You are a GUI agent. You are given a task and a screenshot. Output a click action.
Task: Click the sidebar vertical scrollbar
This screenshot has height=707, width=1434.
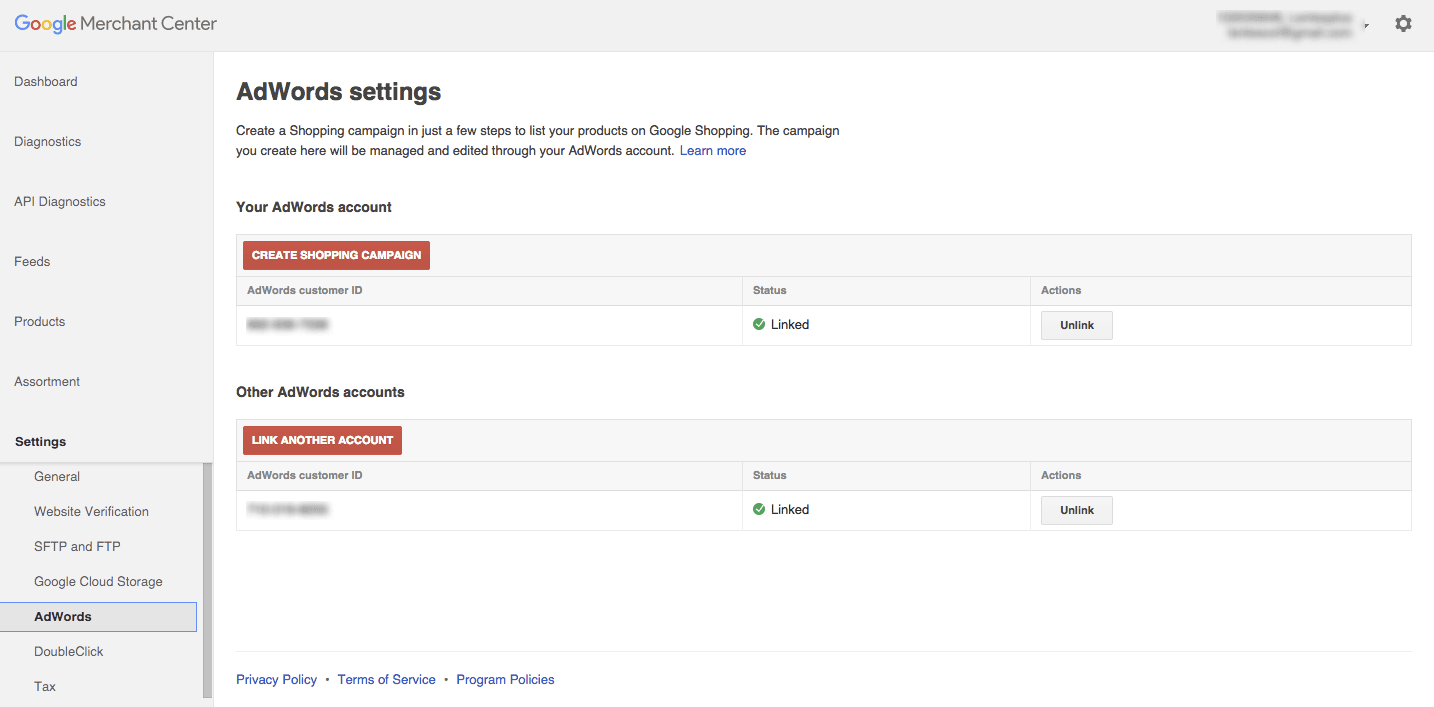pos(208,580)
